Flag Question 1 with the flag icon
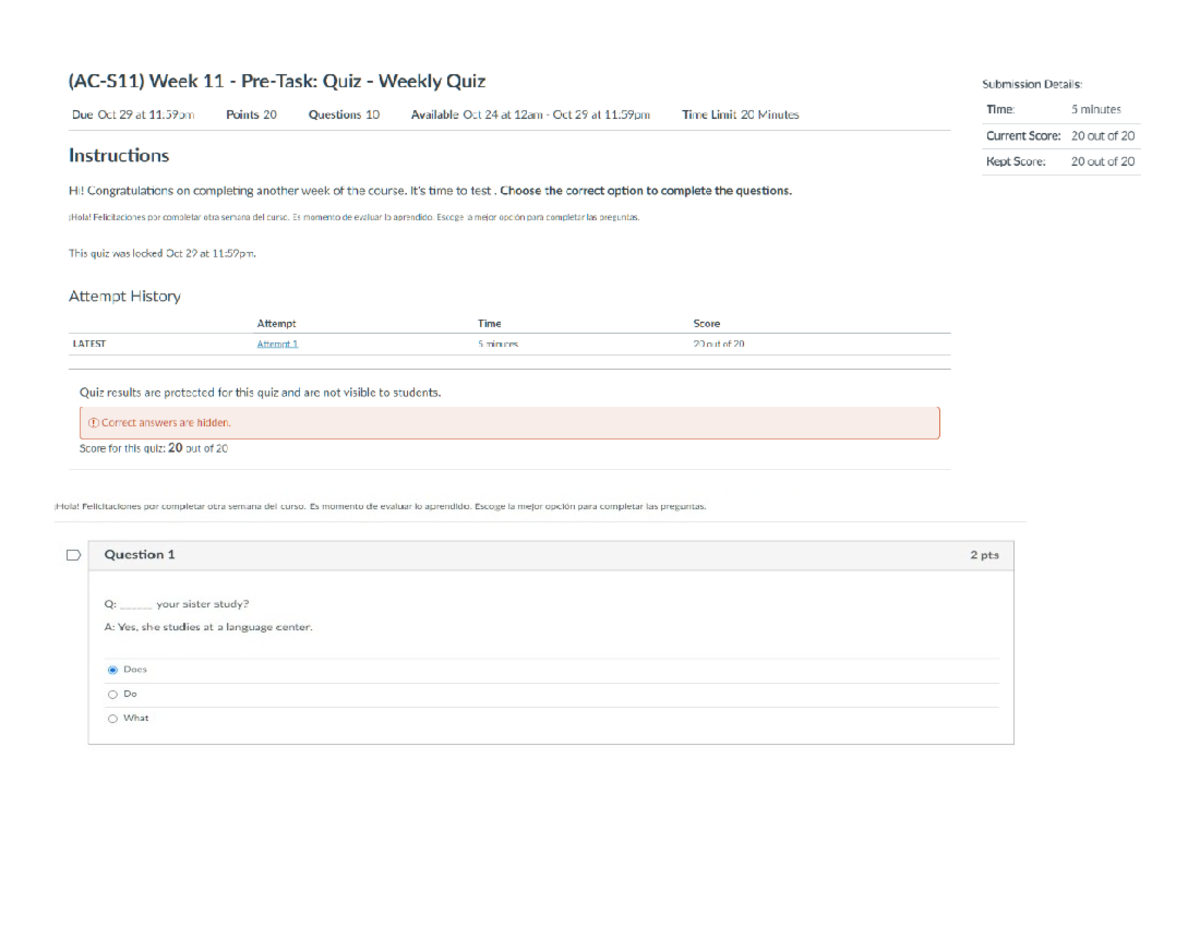Screen dimensions: 1200x927 pos(72,555)
